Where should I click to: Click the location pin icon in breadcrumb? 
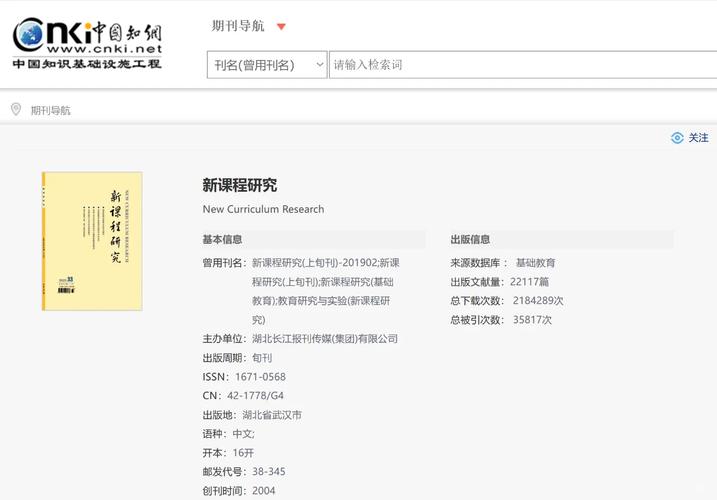tap(16, 109)
